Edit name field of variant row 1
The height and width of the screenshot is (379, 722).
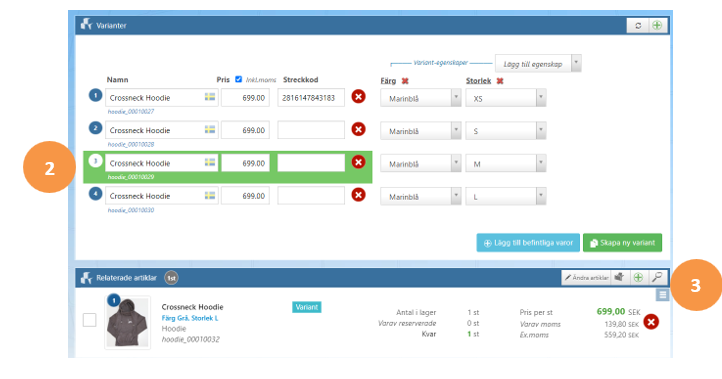click(x=161, y=98)
